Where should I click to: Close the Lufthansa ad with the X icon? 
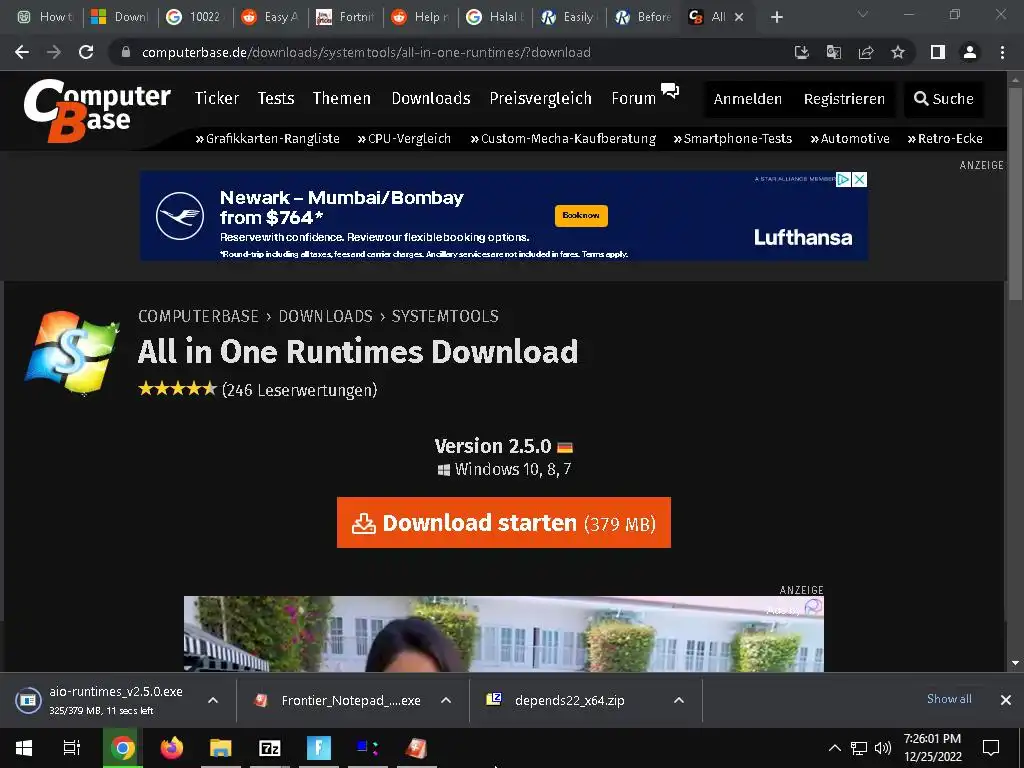tap(859, 180)
